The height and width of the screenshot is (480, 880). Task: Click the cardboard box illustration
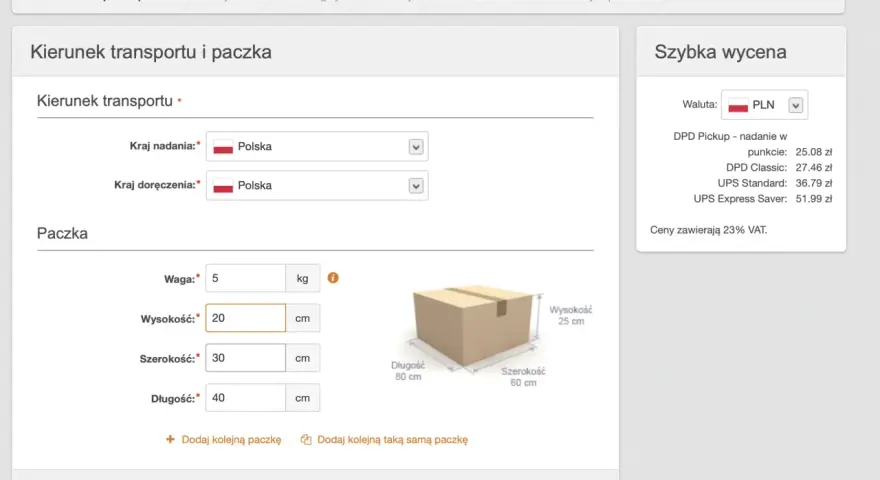473,326
